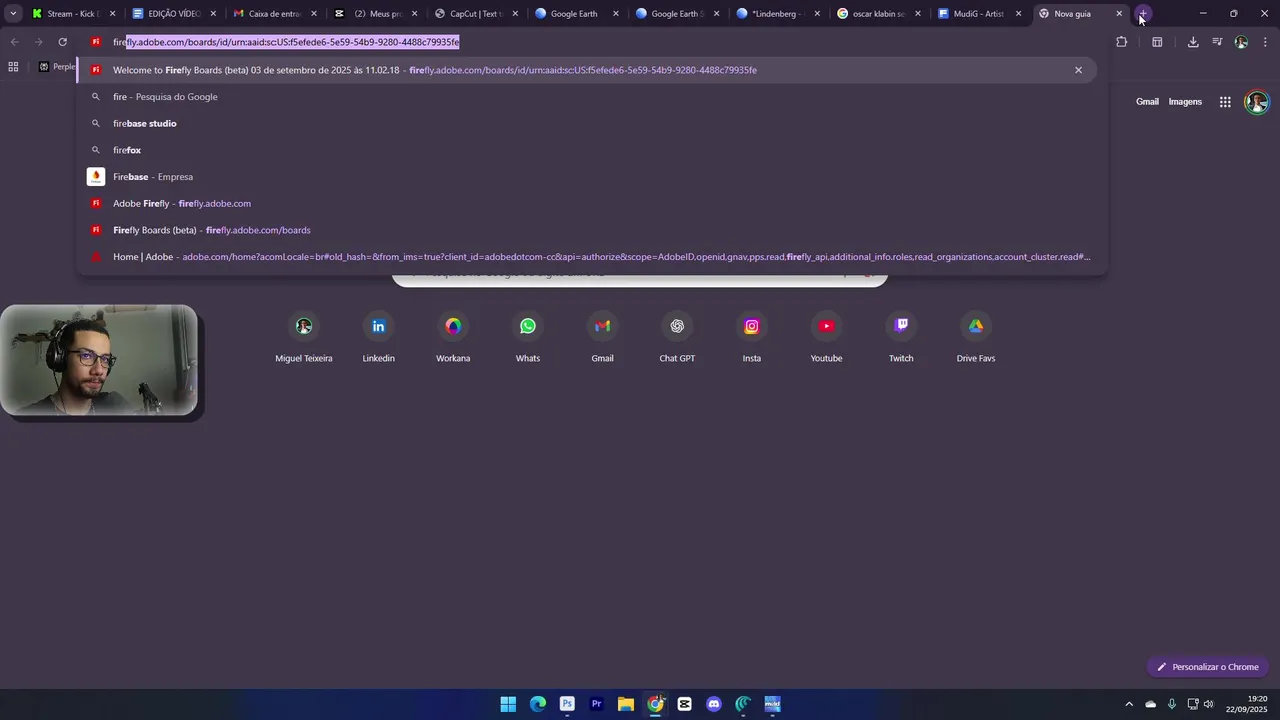Open CapCut from the taskbar
This screenshot has width=1280, height=720.
(x=685, y=704)
